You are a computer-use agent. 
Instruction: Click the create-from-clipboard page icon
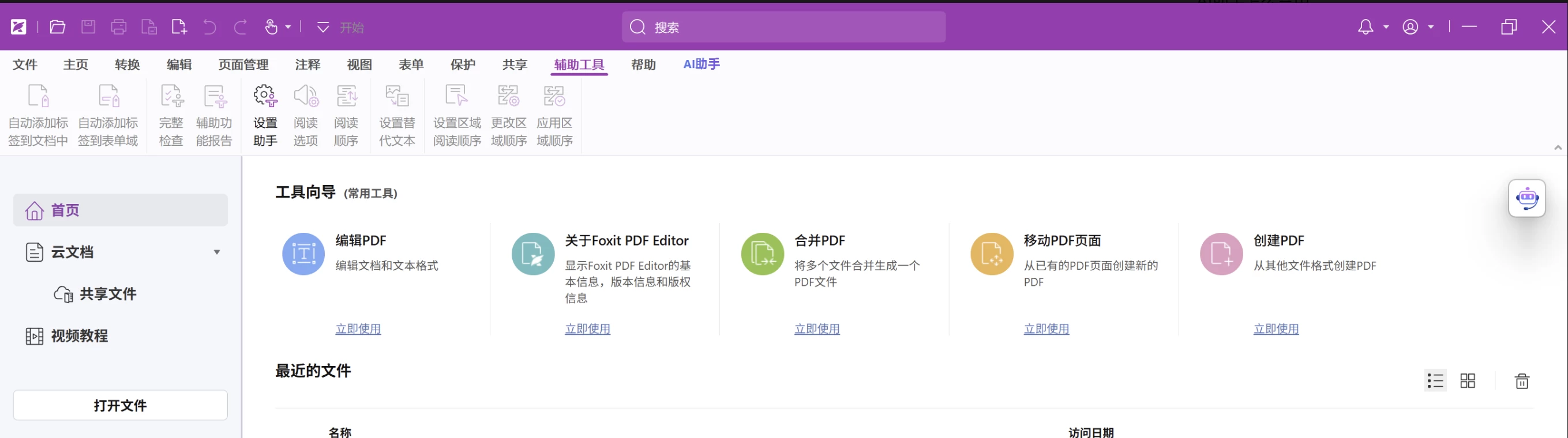click(149, 27)
